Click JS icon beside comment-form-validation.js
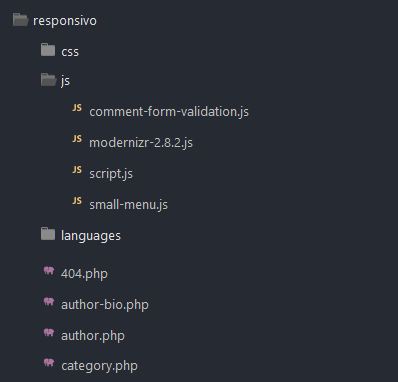 pyautogui.click(x=77, y=108)
